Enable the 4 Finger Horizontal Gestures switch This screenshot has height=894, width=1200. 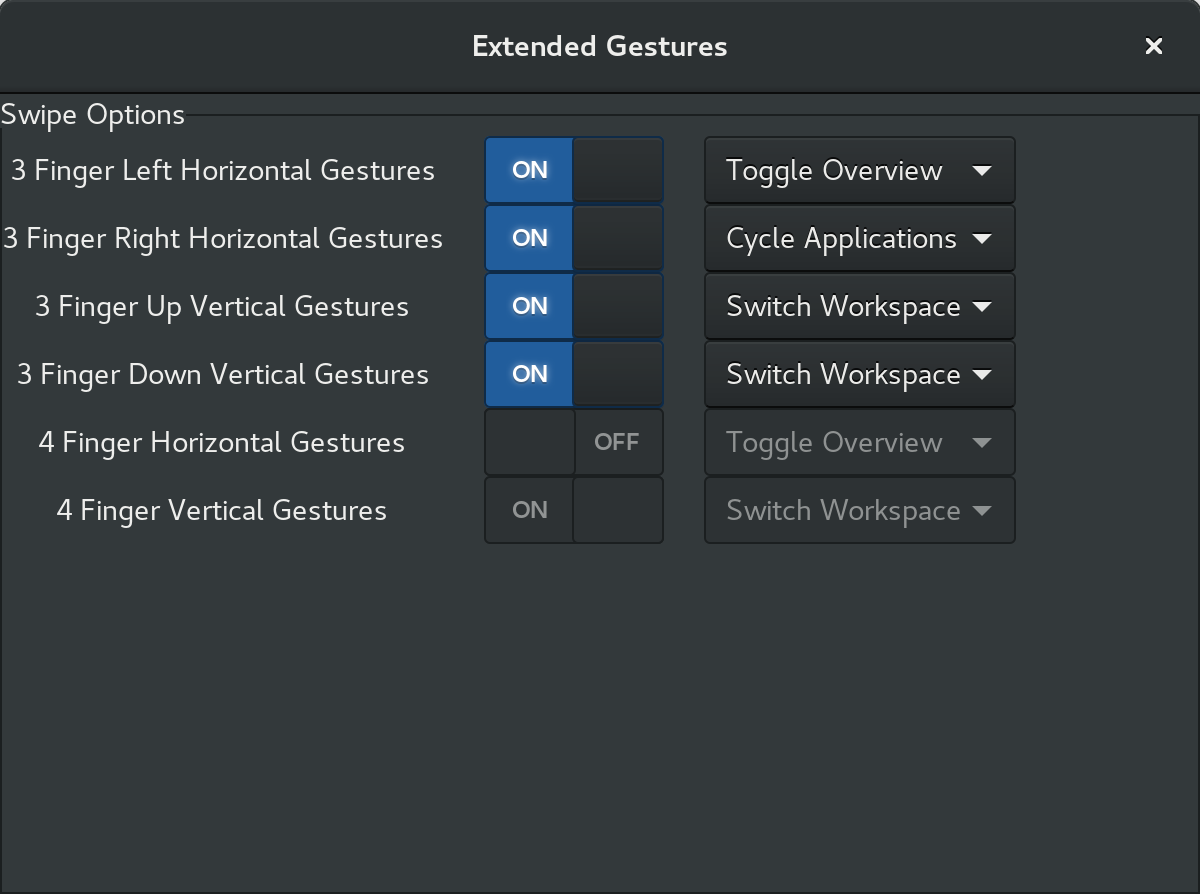click(x=574, y=442)
